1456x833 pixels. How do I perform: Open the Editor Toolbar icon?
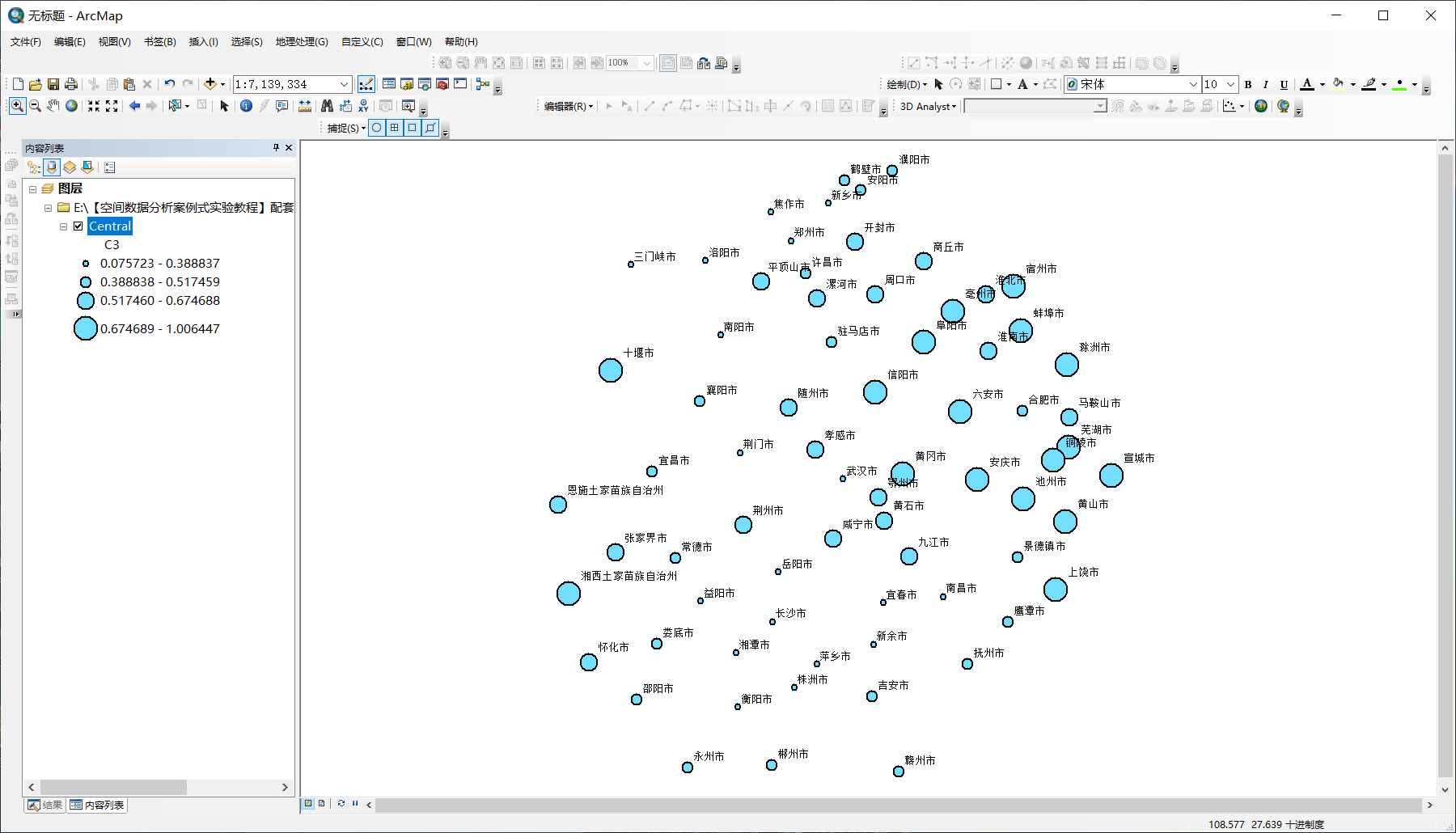click(x=366, y=84)
